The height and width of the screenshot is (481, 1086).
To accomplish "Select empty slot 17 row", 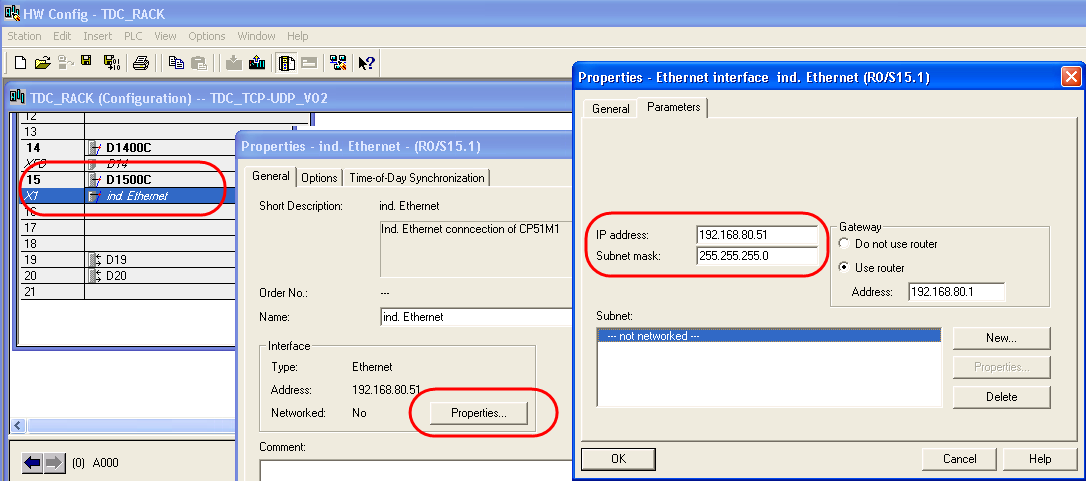I will click(x=128, y=228).
